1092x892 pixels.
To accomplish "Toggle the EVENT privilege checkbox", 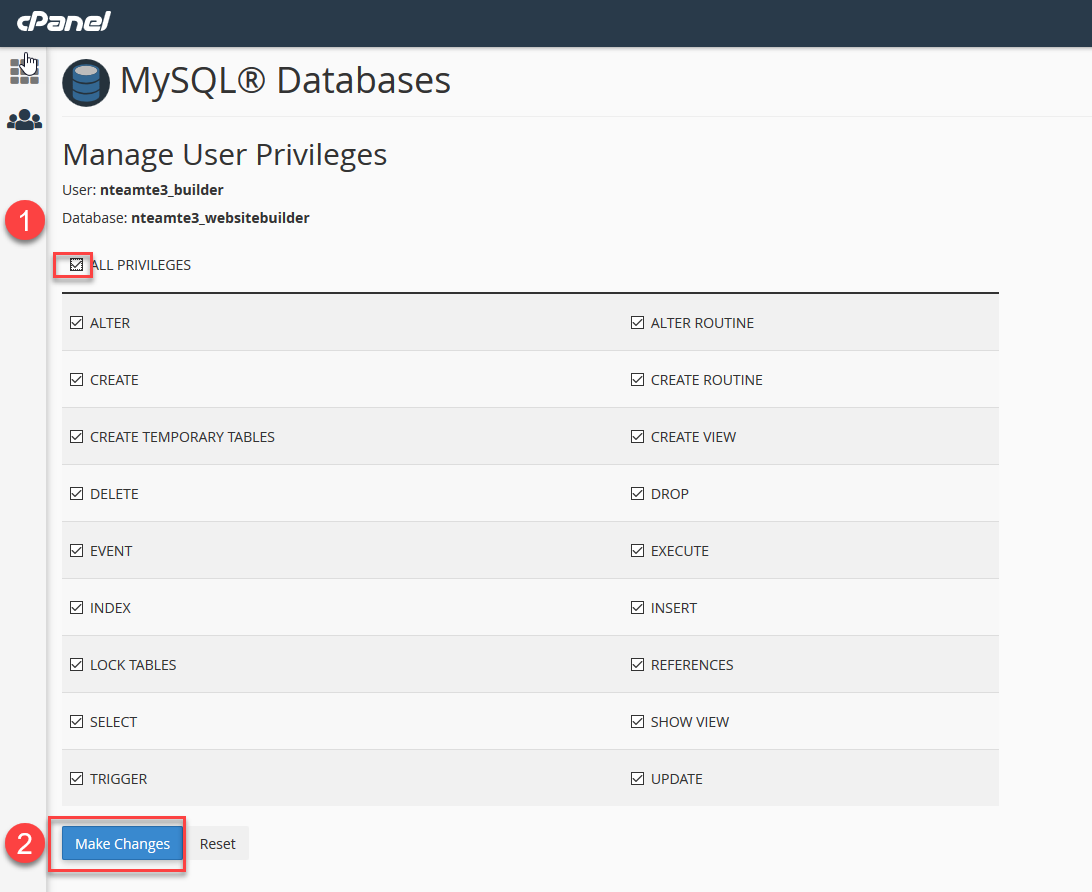I will 77,551.
